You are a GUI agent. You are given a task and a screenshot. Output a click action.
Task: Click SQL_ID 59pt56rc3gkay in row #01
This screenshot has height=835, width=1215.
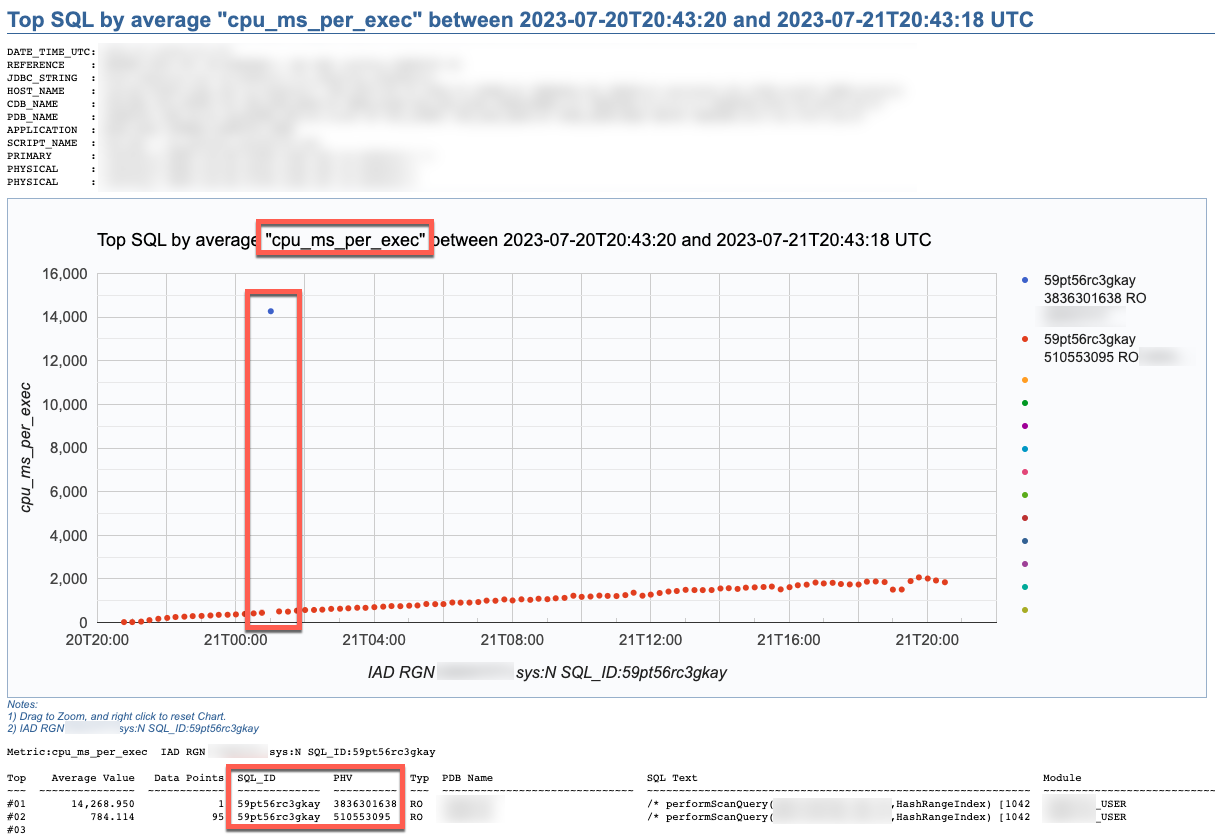point(278,803)
